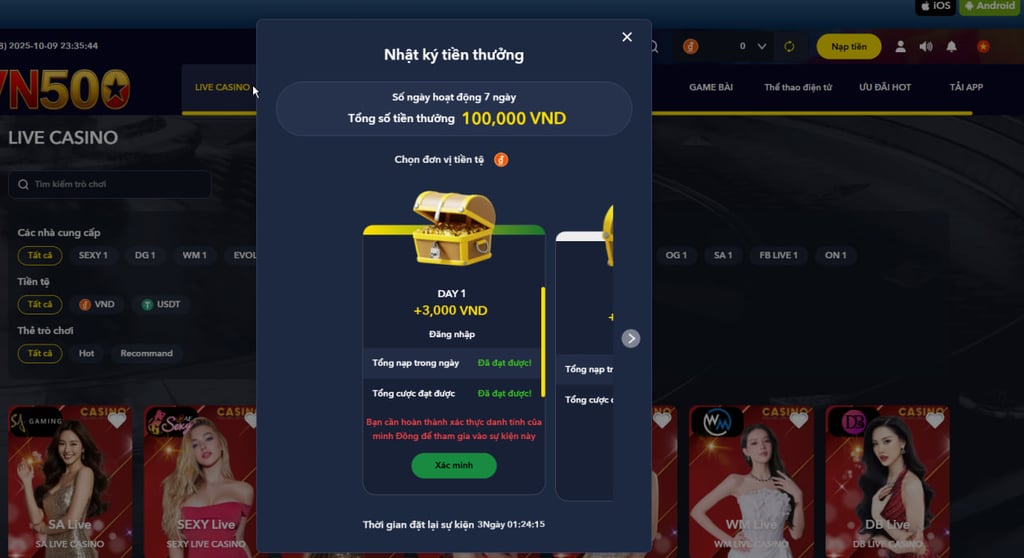Filter providers by SEXY 1
The height and width of the screenshot is (558, 1024).
(93, 255)
